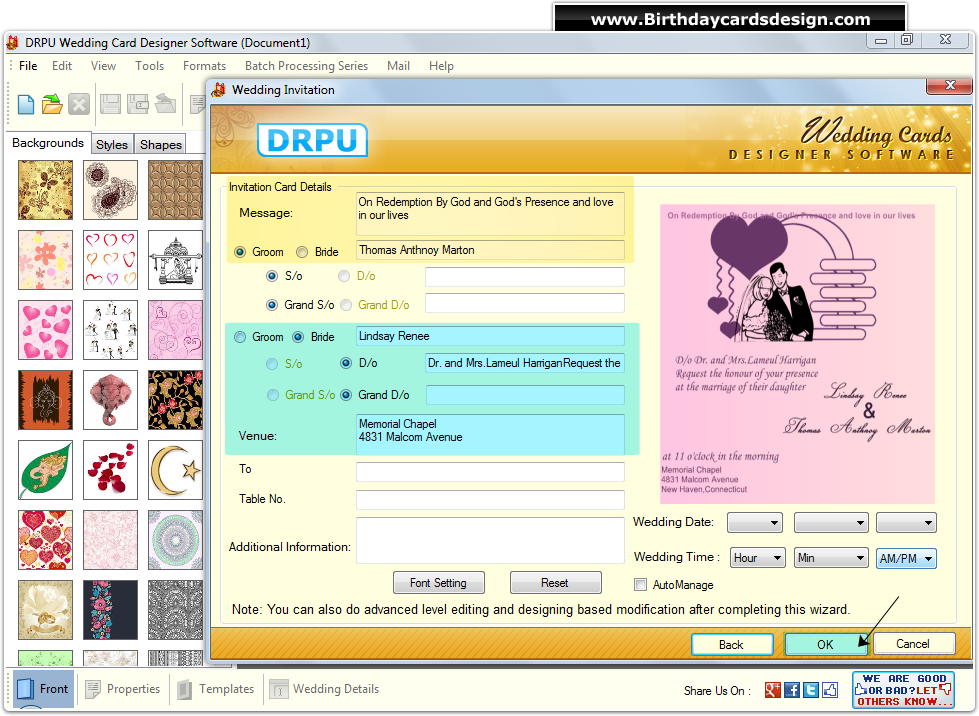Click the Reset button
Viewport: 979px width, 716px height.
[x=555, y=582]
